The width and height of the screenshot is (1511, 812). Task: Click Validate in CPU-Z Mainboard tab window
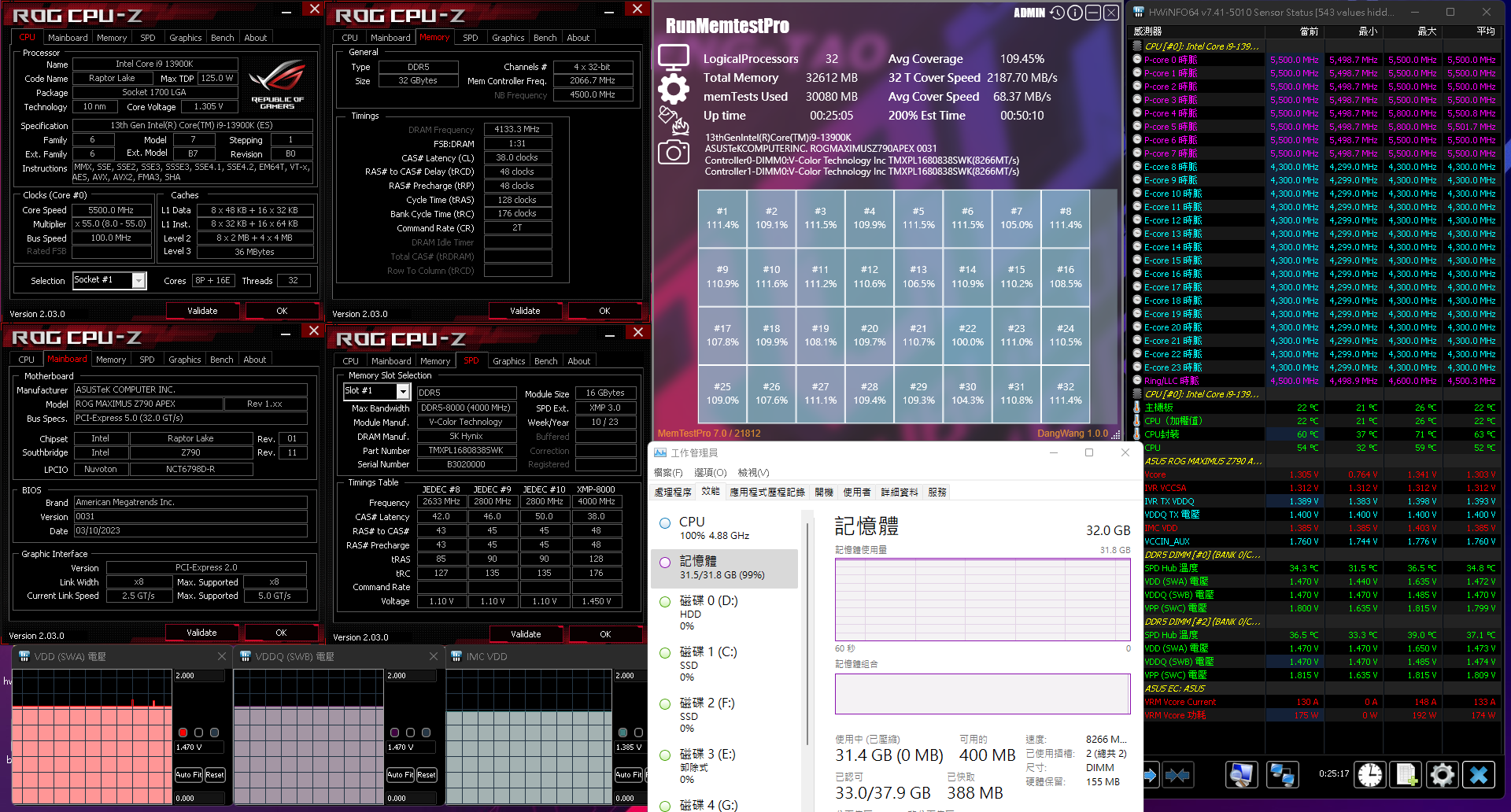201,633
